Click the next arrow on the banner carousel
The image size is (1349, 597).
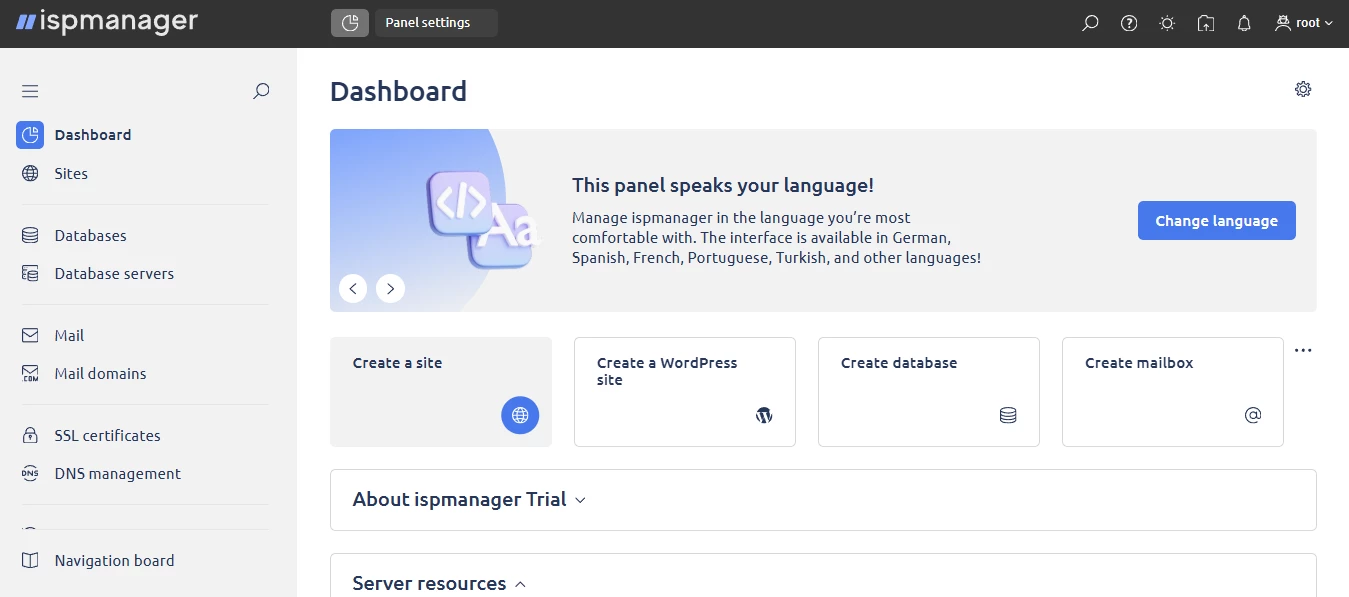[x=390, y=288]
